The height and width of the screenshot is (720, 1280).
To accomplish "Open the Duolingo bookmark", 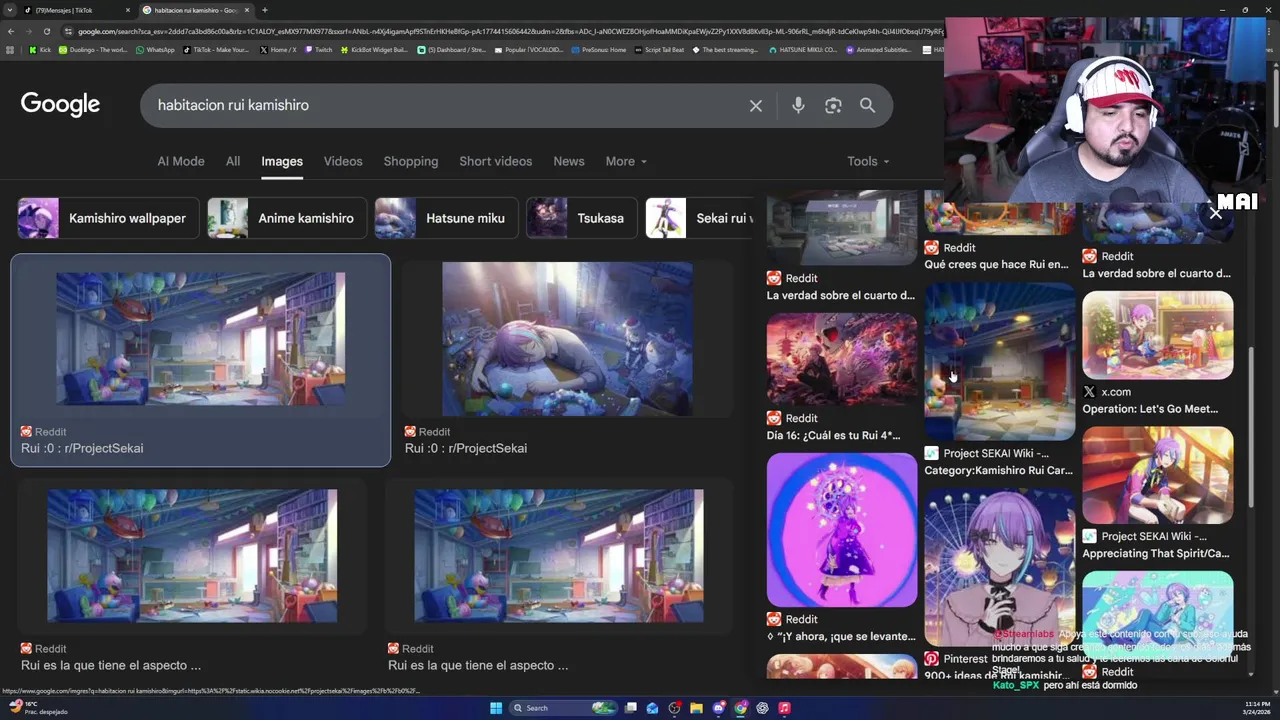I will tap(94, 49).
